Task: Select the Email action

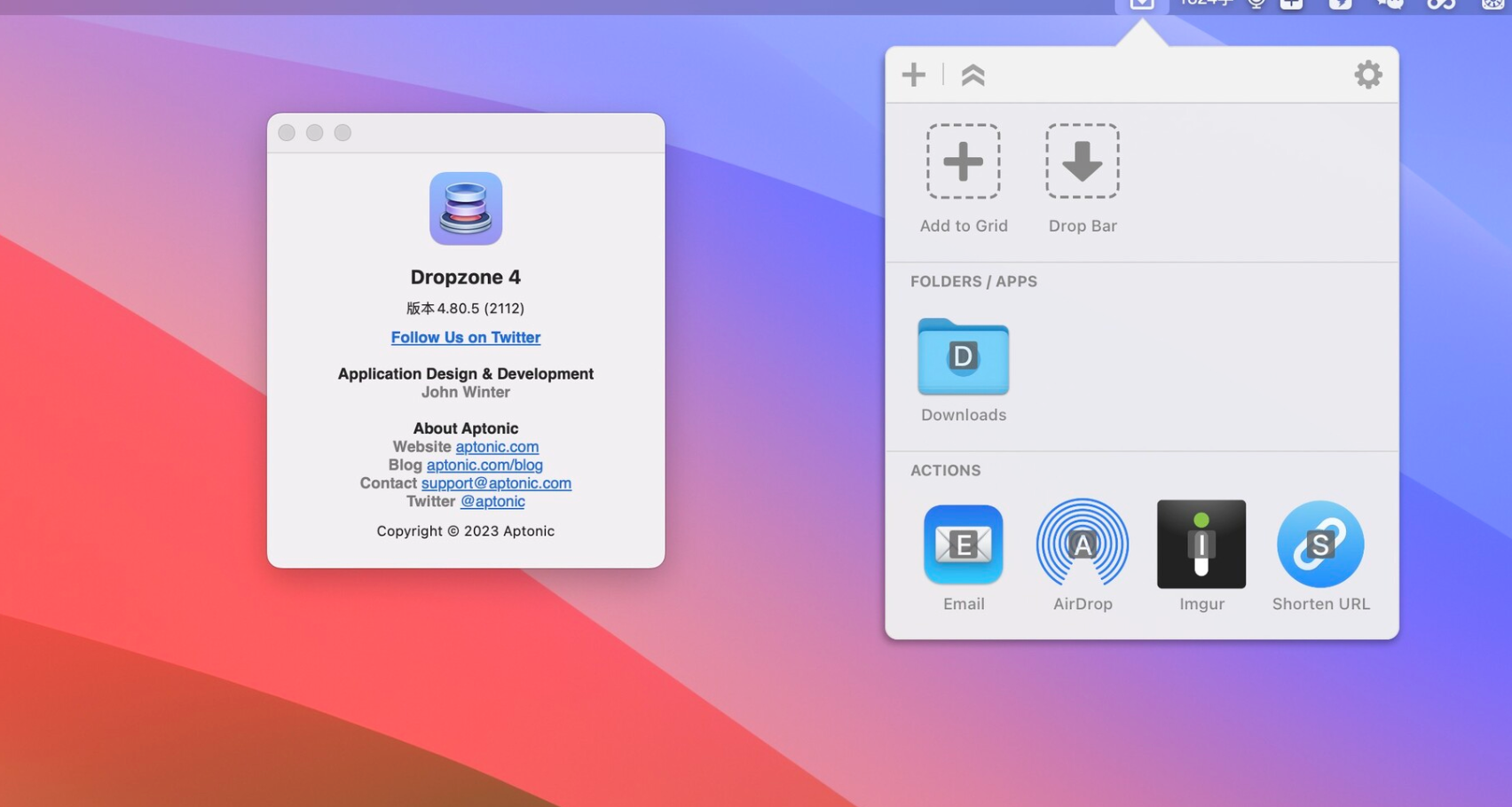Action: pyautogui.click(x=963, y=556)
